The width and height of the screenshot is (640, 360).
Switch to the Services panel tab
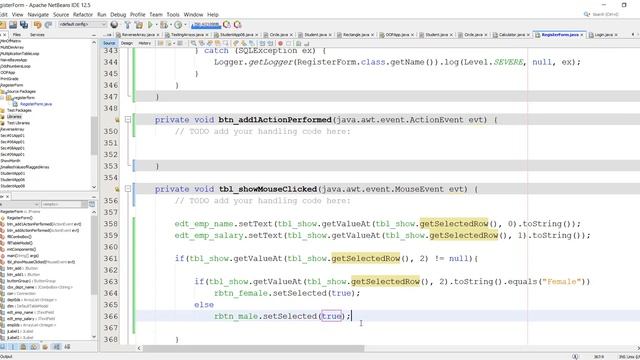coord(37,35)
